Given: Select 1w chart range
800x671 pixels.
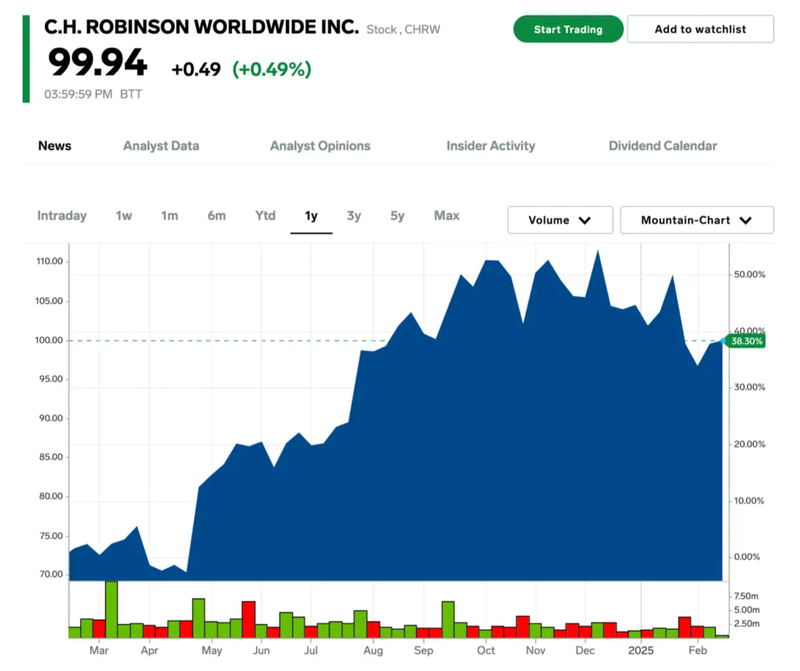Looking at the screenshot, I should (123, 216).
